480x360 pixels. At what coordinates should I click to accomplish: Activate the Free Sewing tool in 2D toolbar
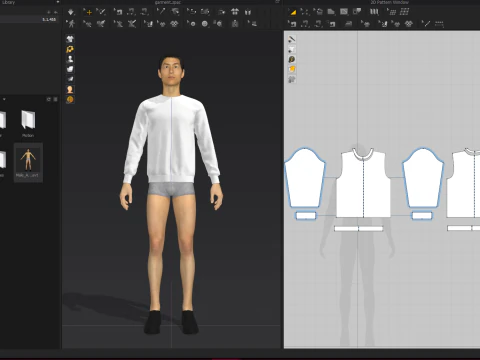point(318,24)
